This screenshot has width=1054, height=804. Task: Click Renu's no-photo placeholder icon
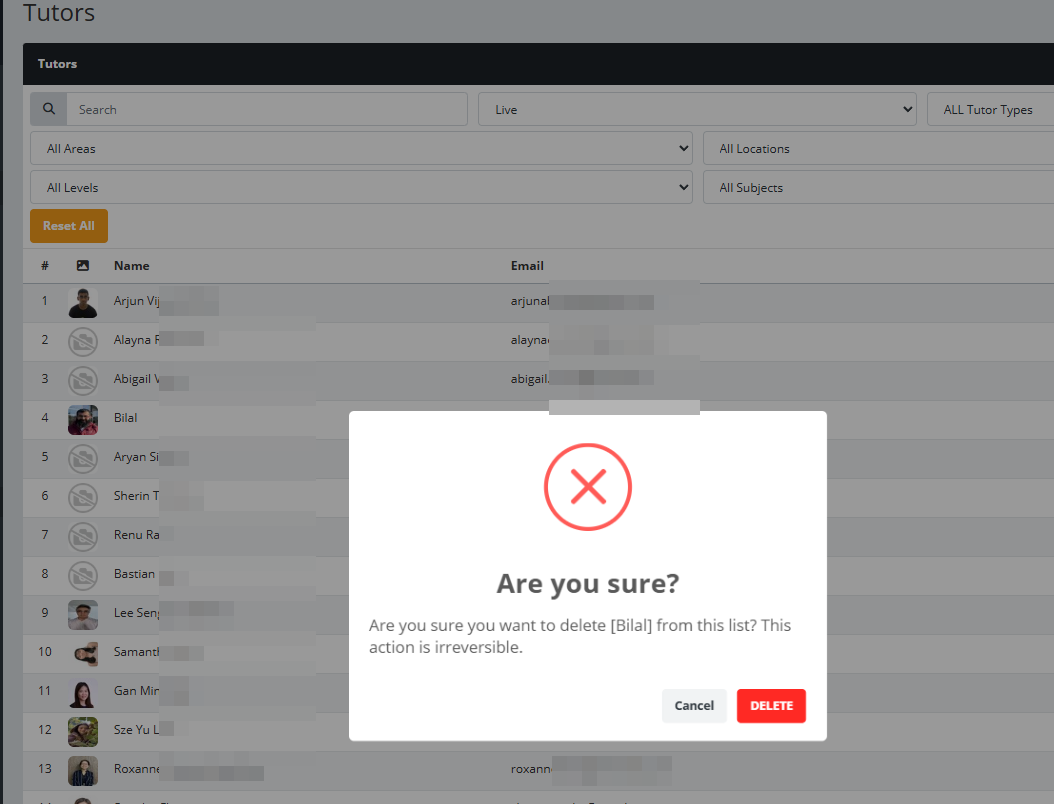[x=83, y=536]
